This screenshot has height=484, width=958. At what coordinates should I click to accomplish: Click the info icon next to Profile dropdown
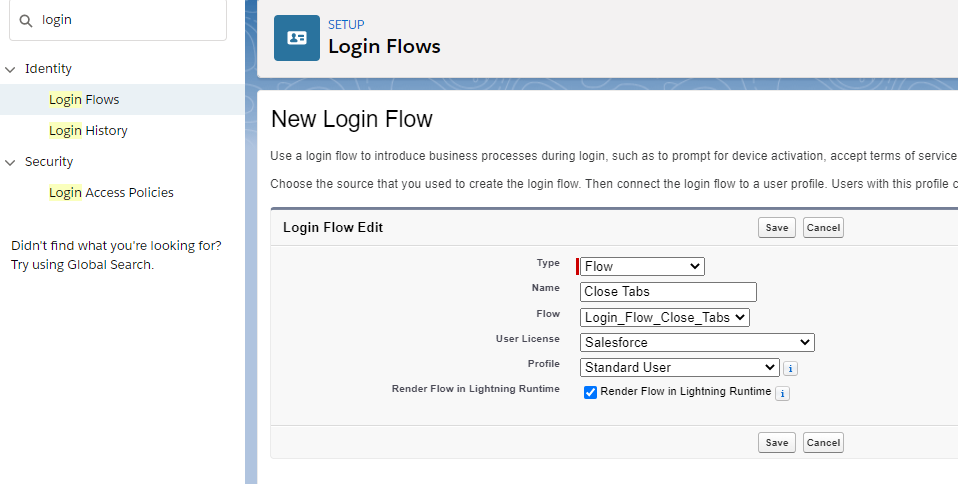790,368
